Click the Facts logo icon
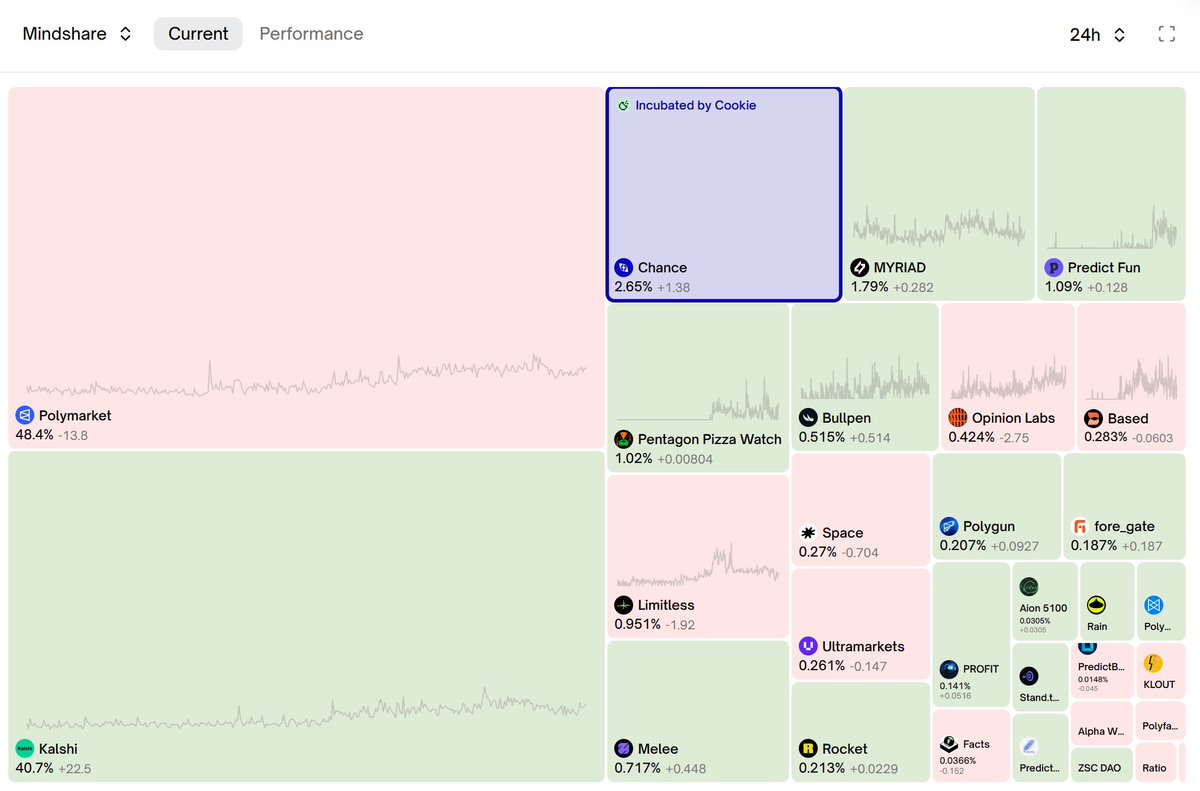 click(949, 744)
